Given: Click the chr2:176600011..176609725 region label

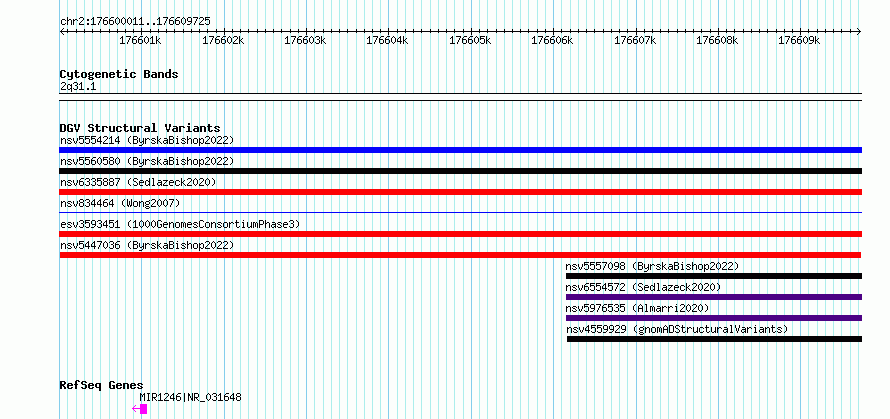Looking at the screenshot, I should [x=135, y=22].
